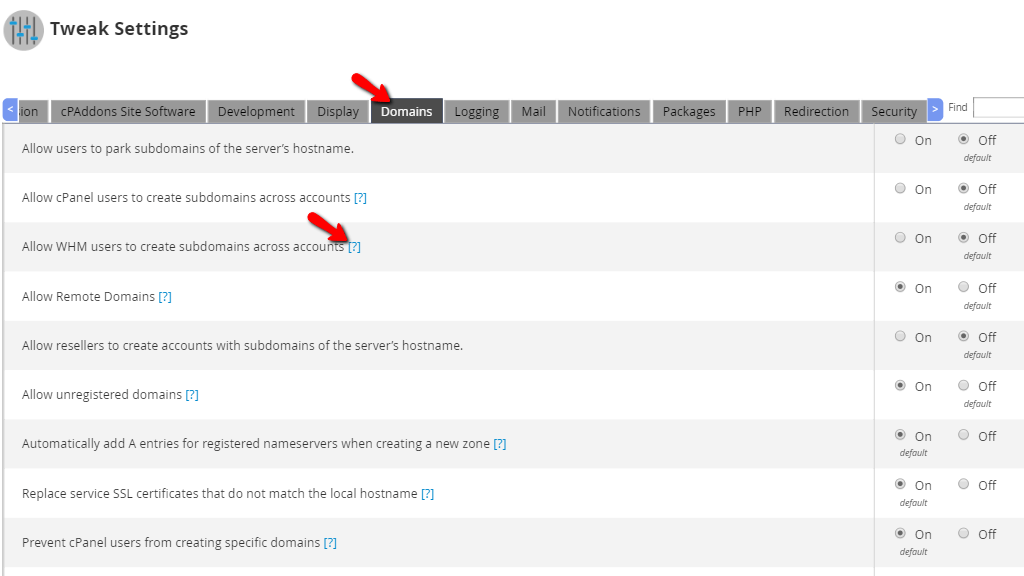Open help for cPanel users subdomains across accounts
This screenshot has height=576, width=1024.
(x=360, y=198)
